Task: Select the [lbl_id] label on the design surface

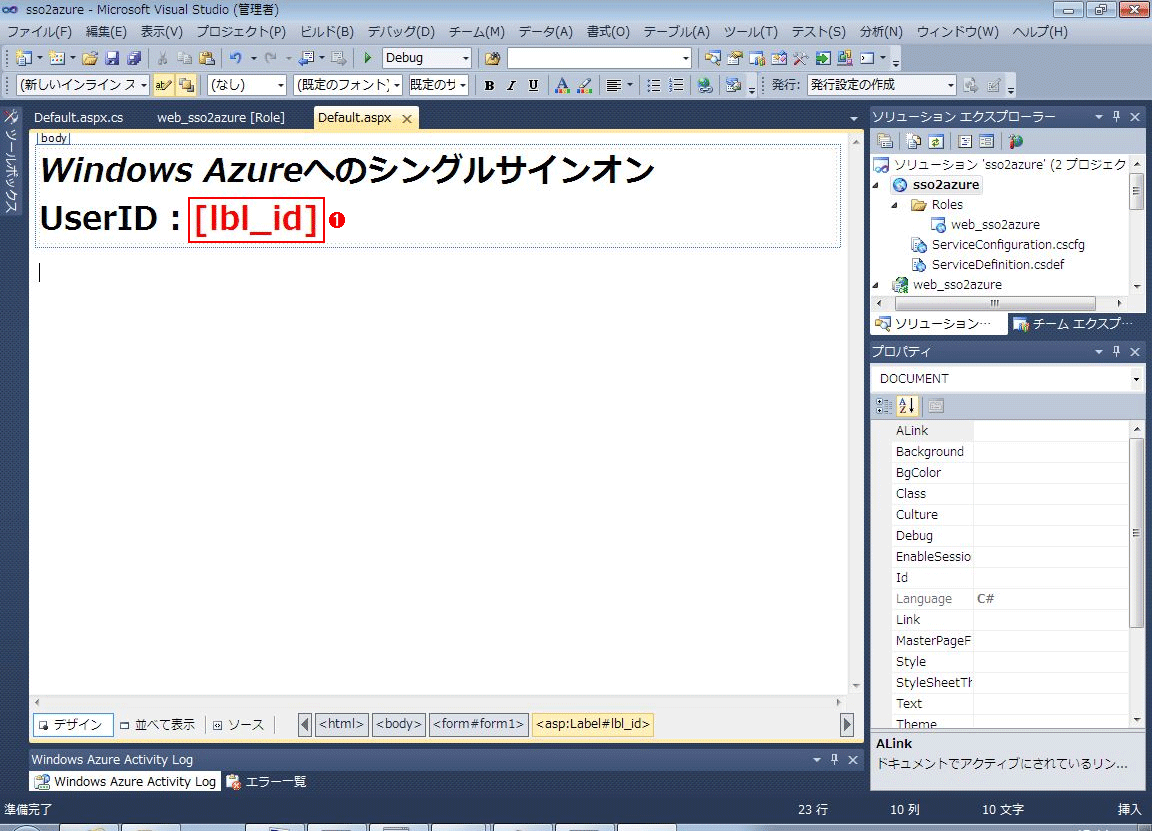Action: pos(256,219)
